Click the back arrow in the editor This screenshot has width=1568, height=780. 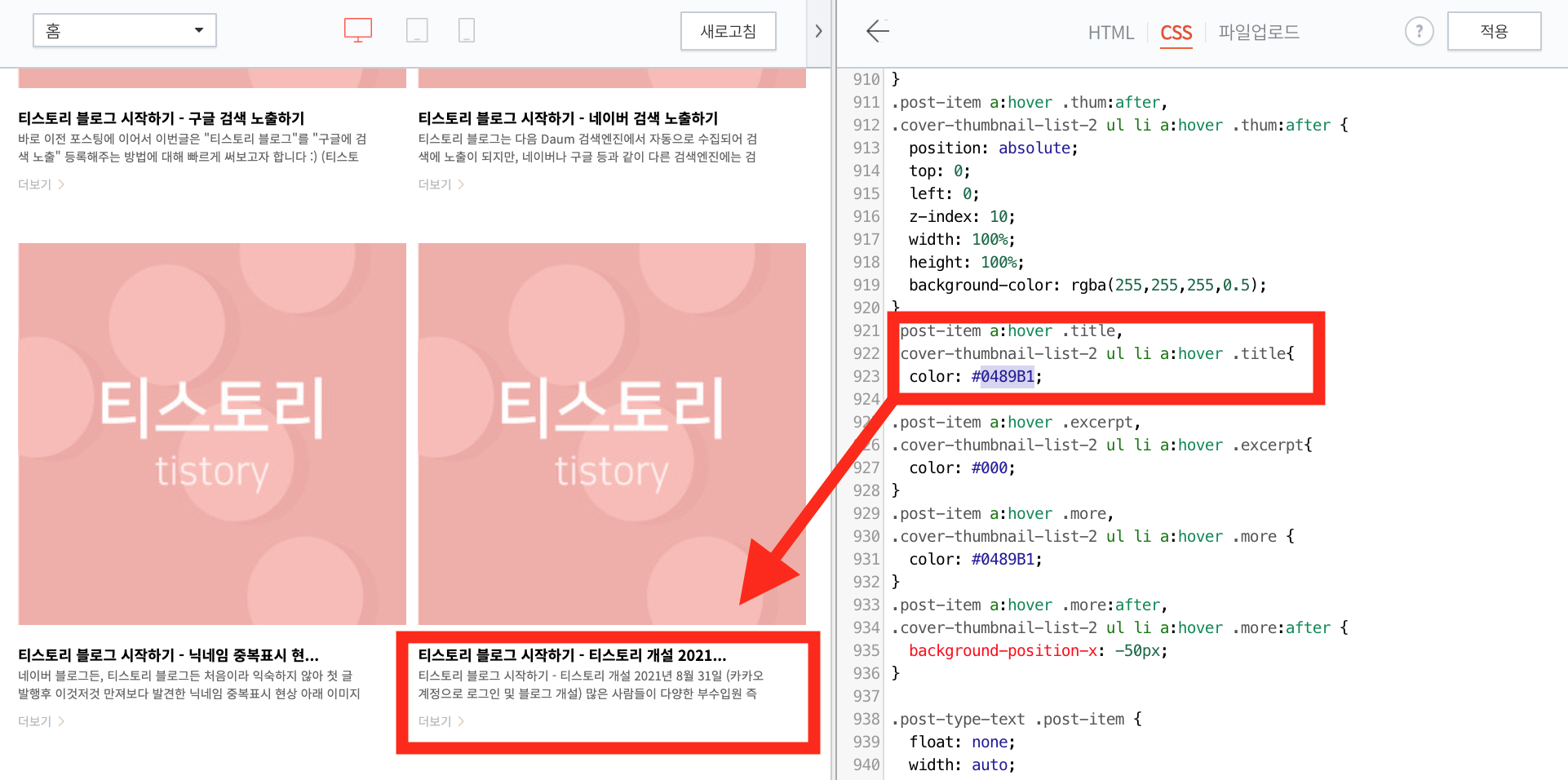pos(878,31)
